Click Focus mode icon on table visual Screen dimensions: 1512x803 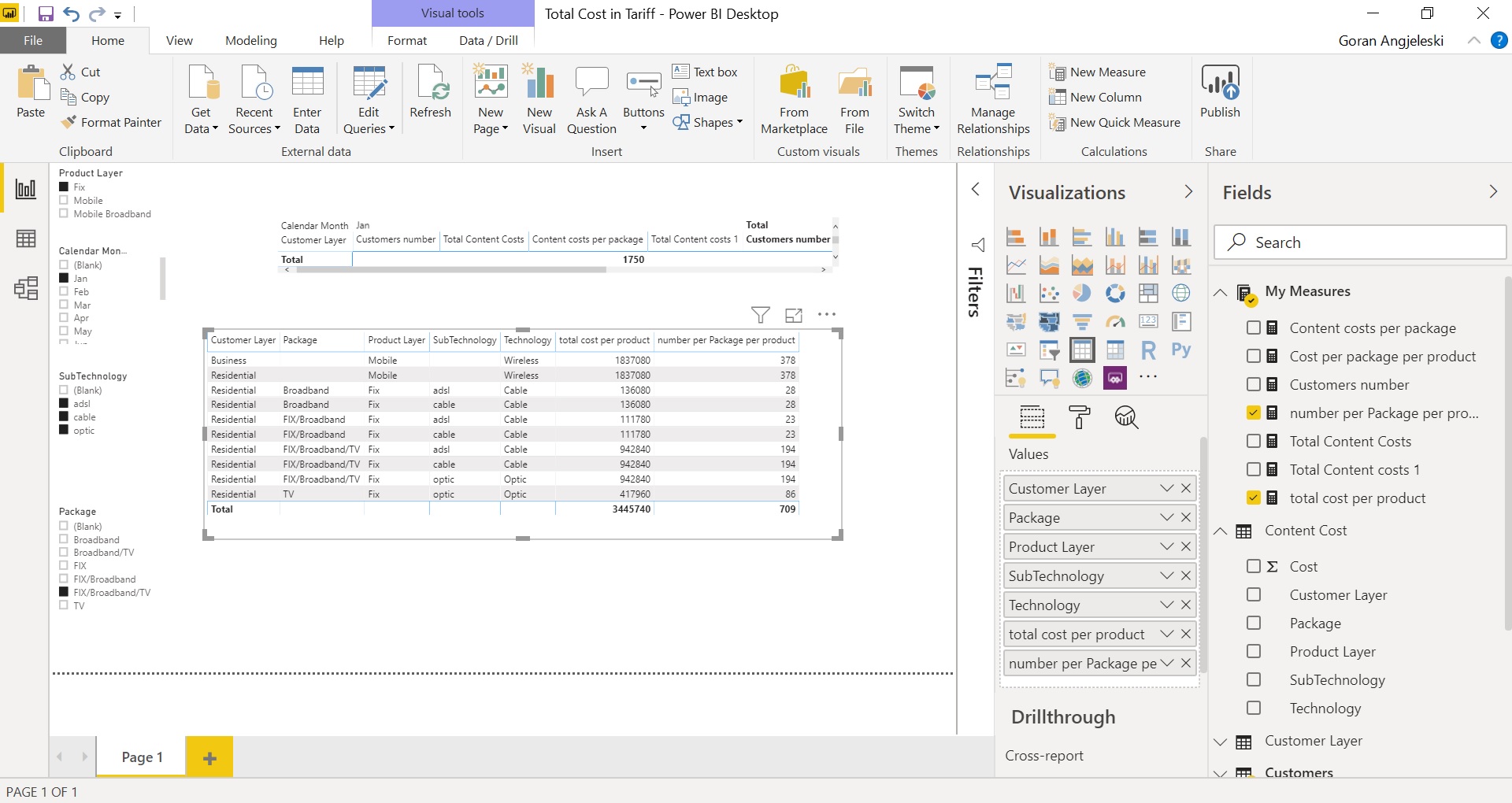pos(794,315)
